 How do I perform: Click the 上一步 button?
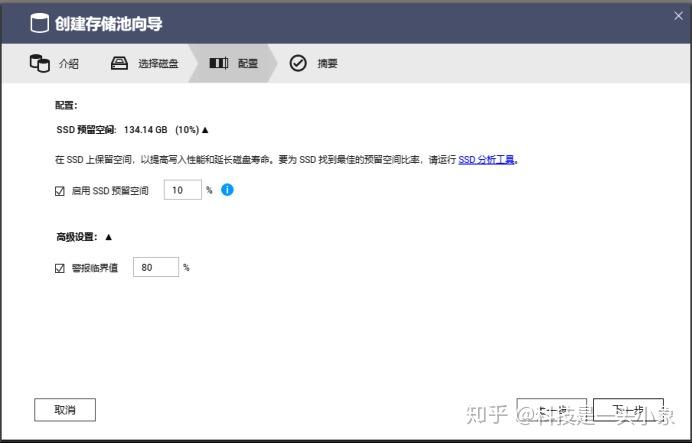pyautogui.click(x=552, y=410)
